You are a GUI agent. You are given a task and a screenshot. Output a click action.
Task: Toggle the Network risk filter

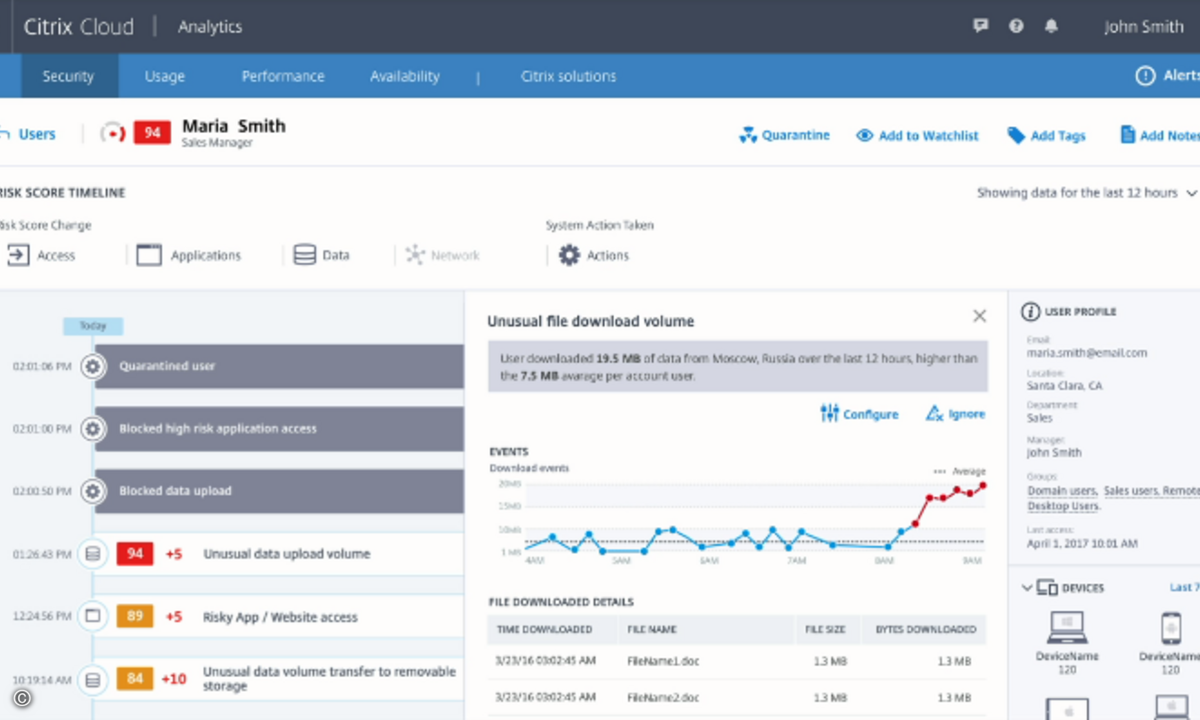click(x=442, y=255)
